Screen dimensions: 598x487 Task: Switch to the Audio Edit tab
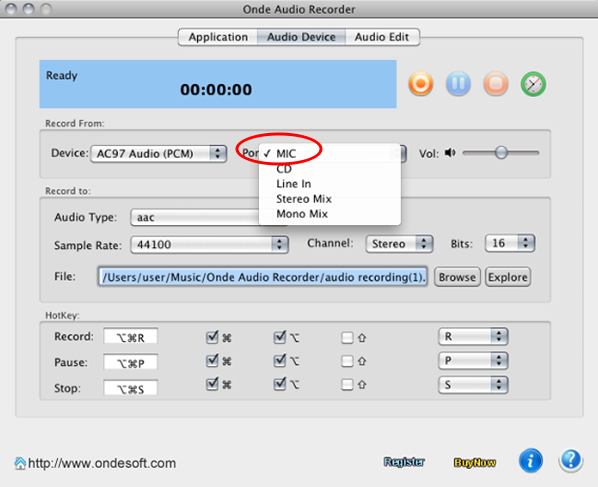point(382,37)
